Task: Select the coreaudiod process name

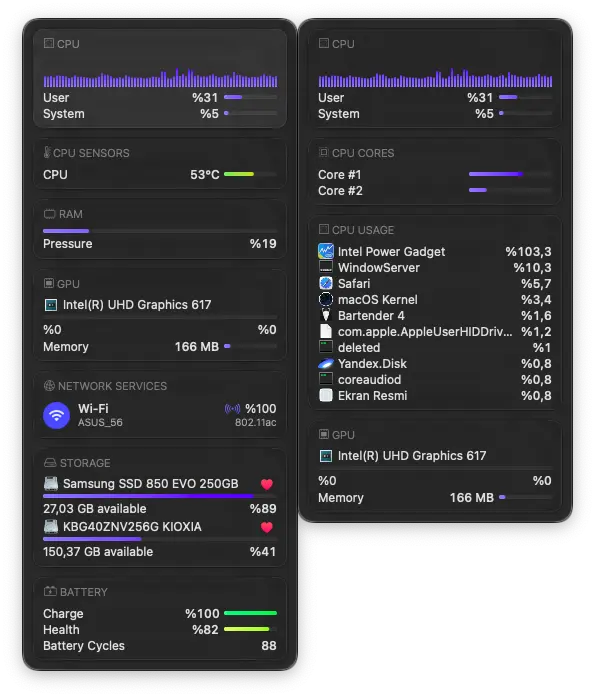Action: tap(370, 380)
